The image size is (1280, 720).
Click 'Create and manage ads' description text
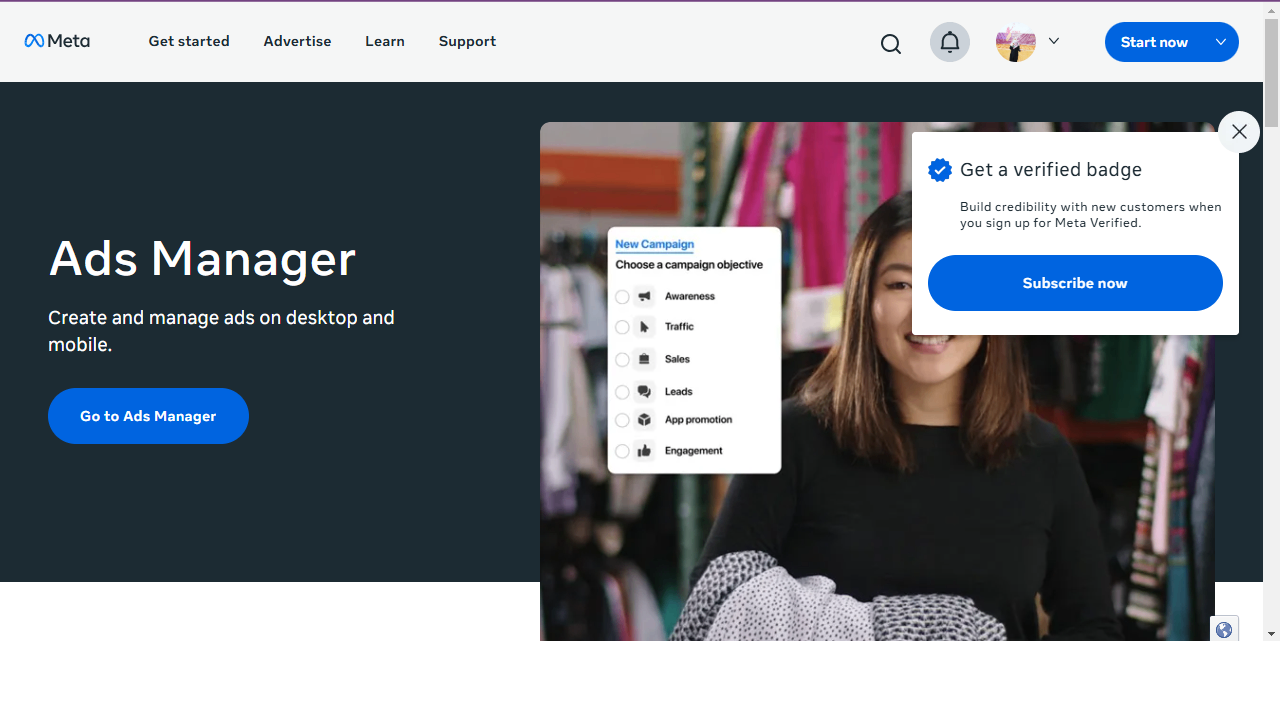click(221, 331)
